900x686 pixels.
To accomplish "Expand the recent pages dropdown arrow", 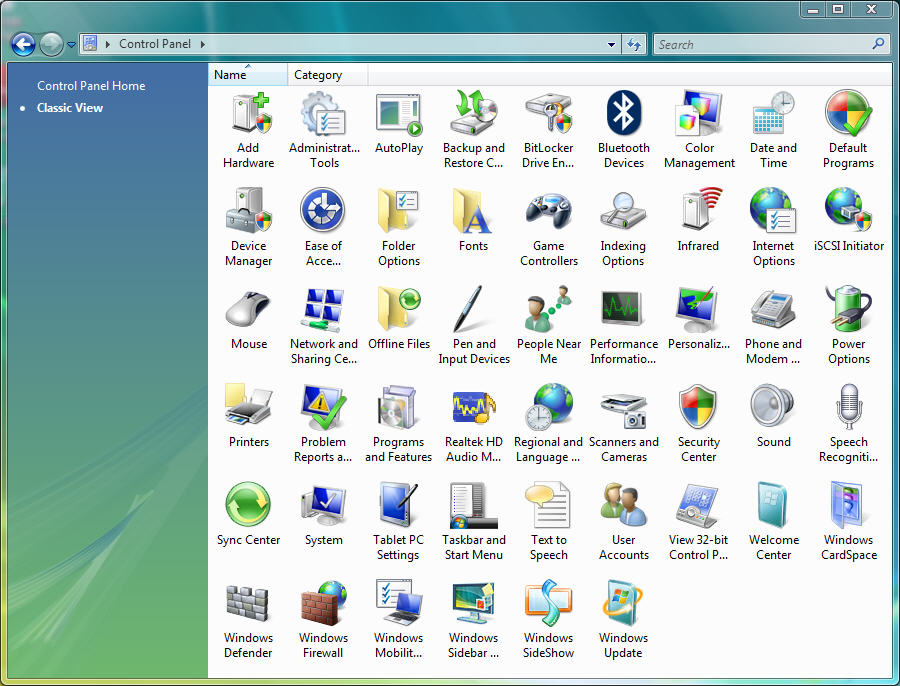I will coord(71,45).
